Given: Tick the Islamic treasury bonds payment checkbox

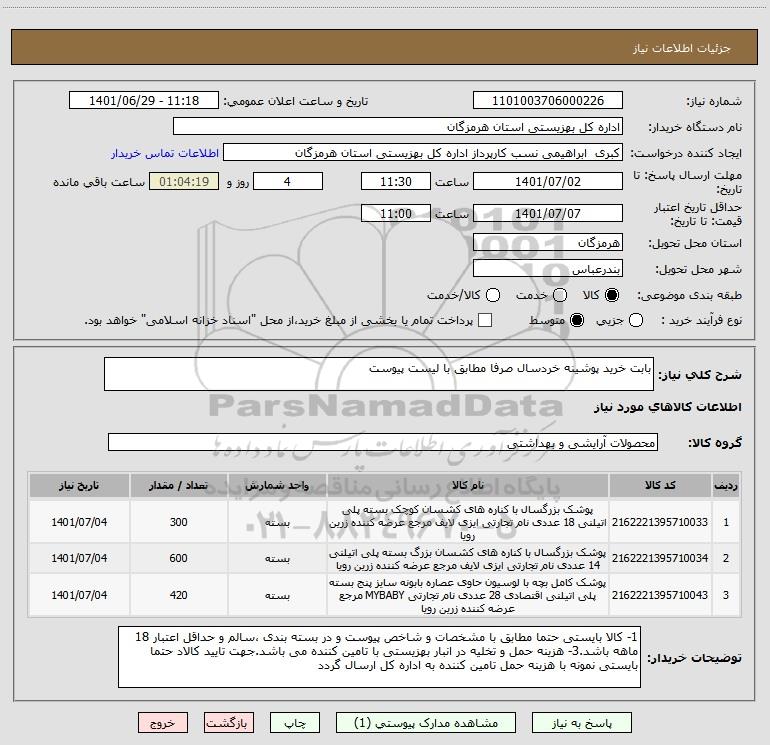Looking at the screenshot, I should (485, 320).
